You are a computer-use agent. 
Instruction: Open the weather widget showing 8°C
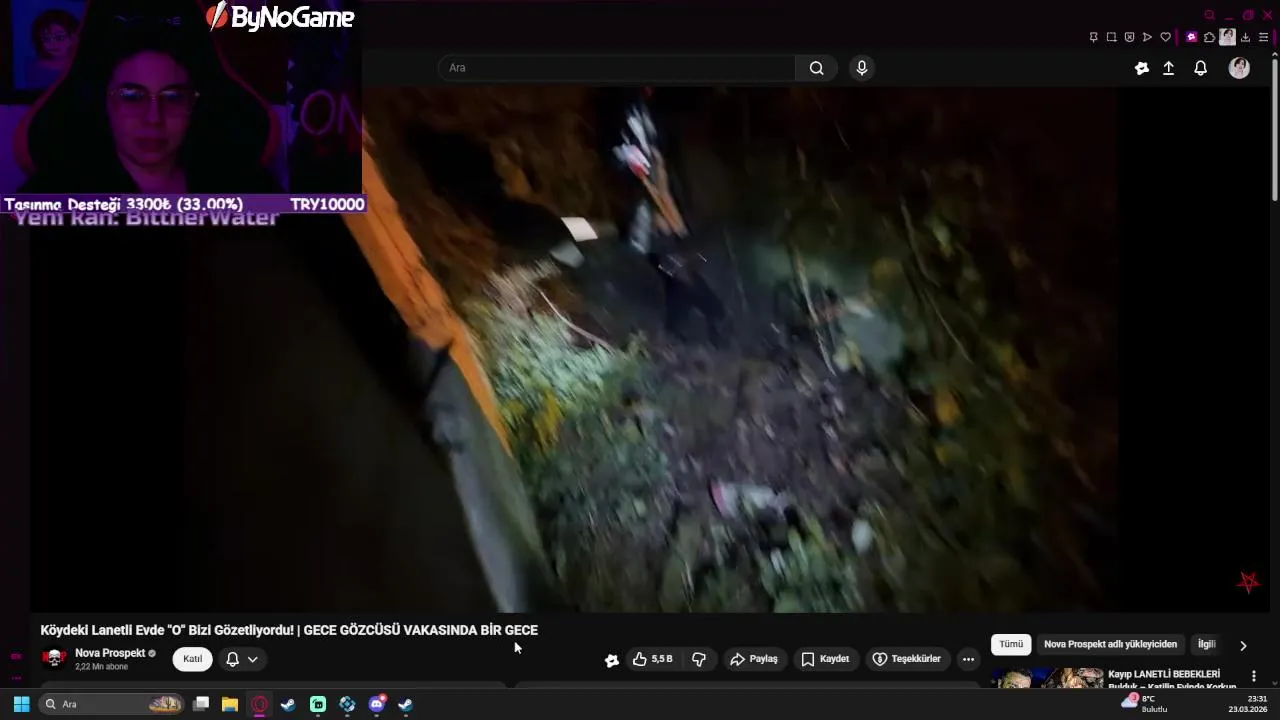[x=1144, y=703]
